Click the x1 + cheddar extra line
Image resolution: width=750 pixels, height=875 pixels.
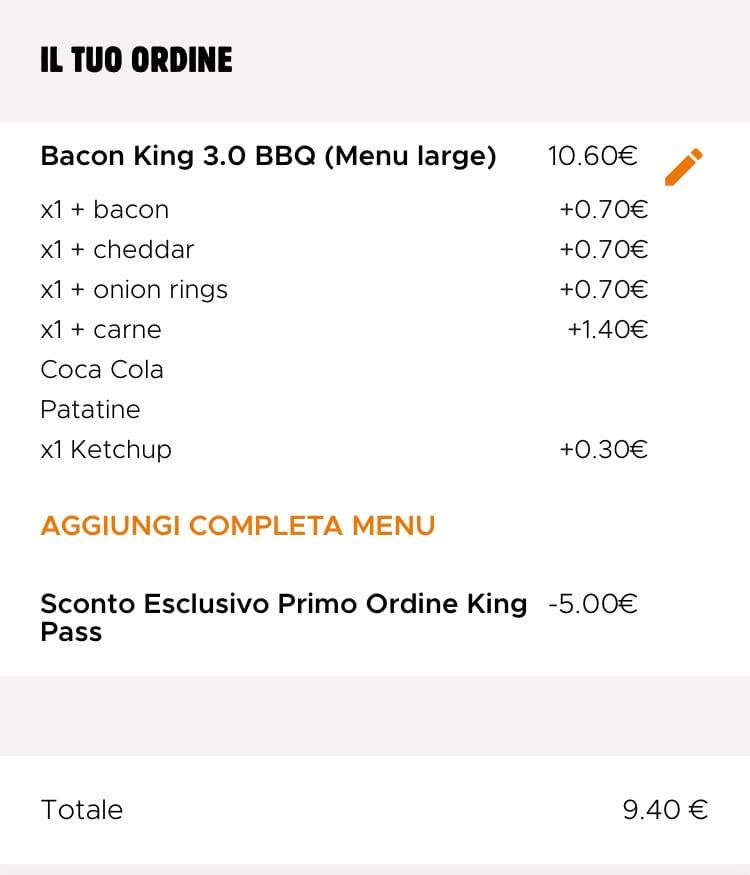[x=117, y=250]
